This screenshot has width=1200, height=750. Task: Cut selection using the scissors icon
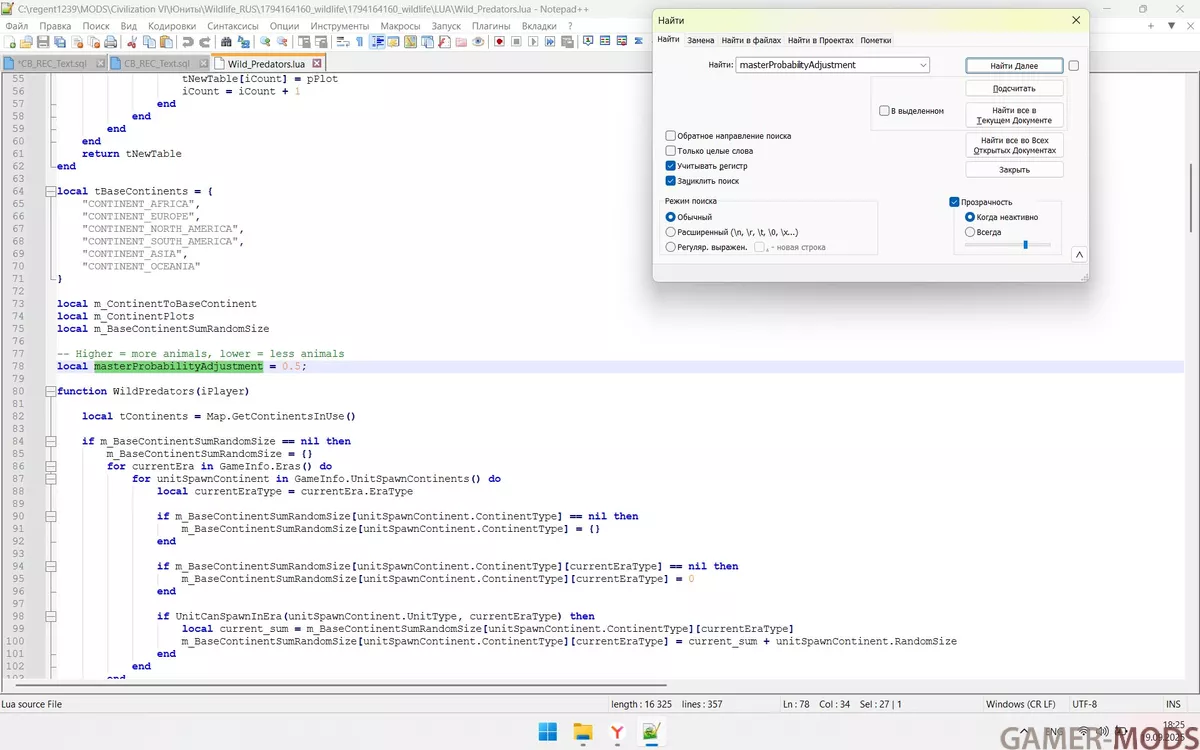point(132,42)
